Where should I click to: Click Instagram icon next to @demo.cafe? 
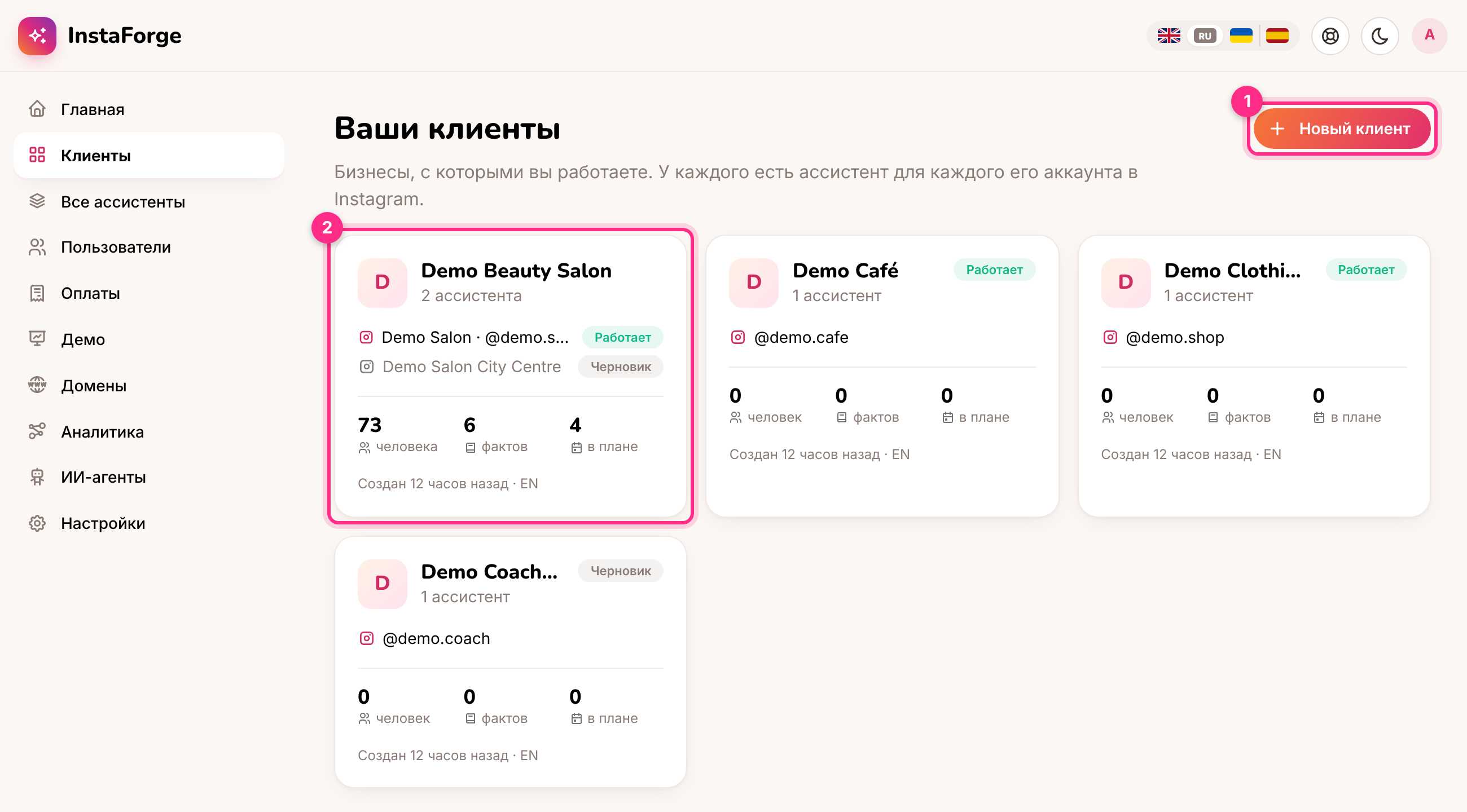tap(737, 337)
